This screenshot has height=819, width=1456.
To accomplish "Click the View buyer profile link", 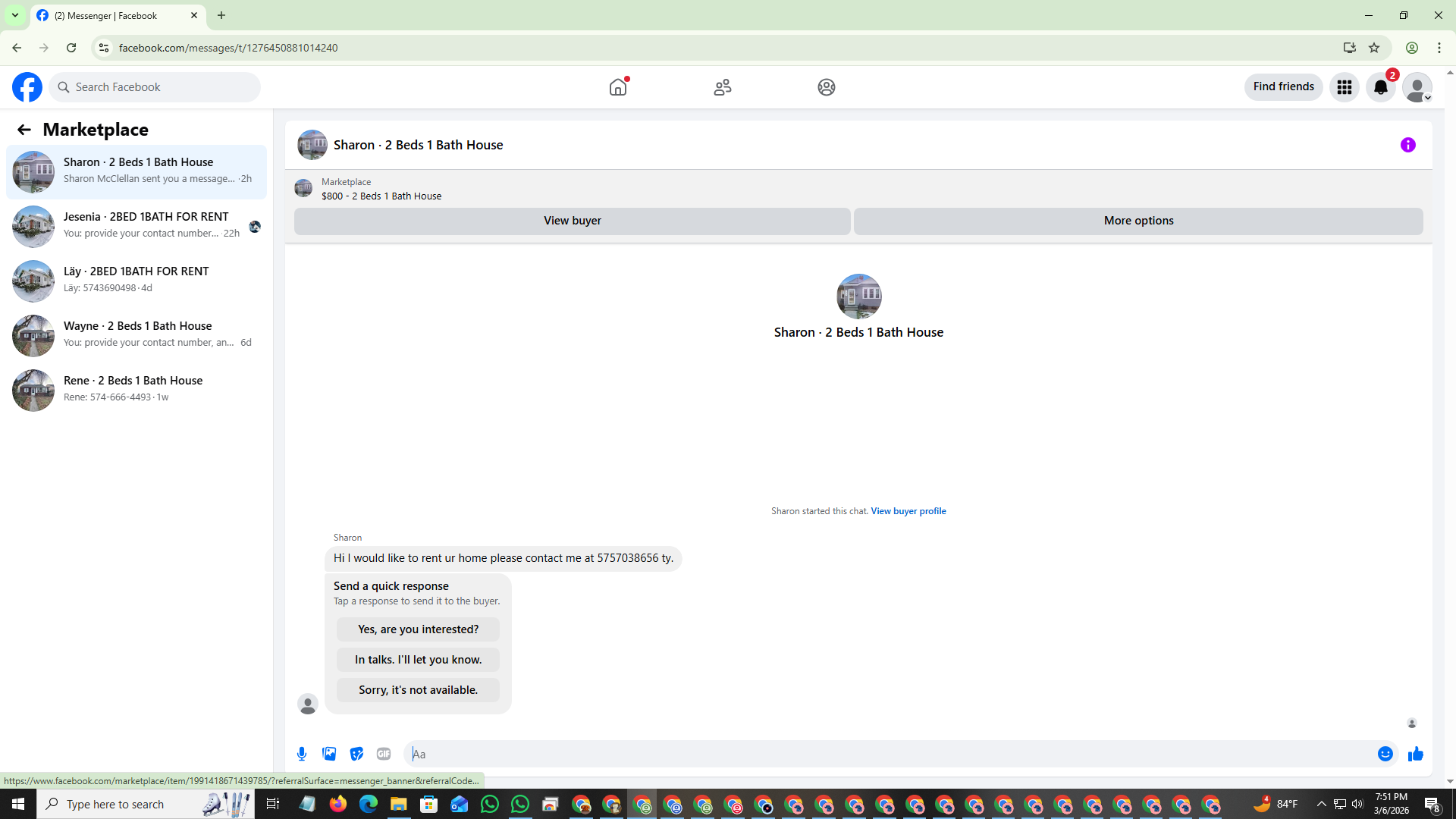I will 908,511.
